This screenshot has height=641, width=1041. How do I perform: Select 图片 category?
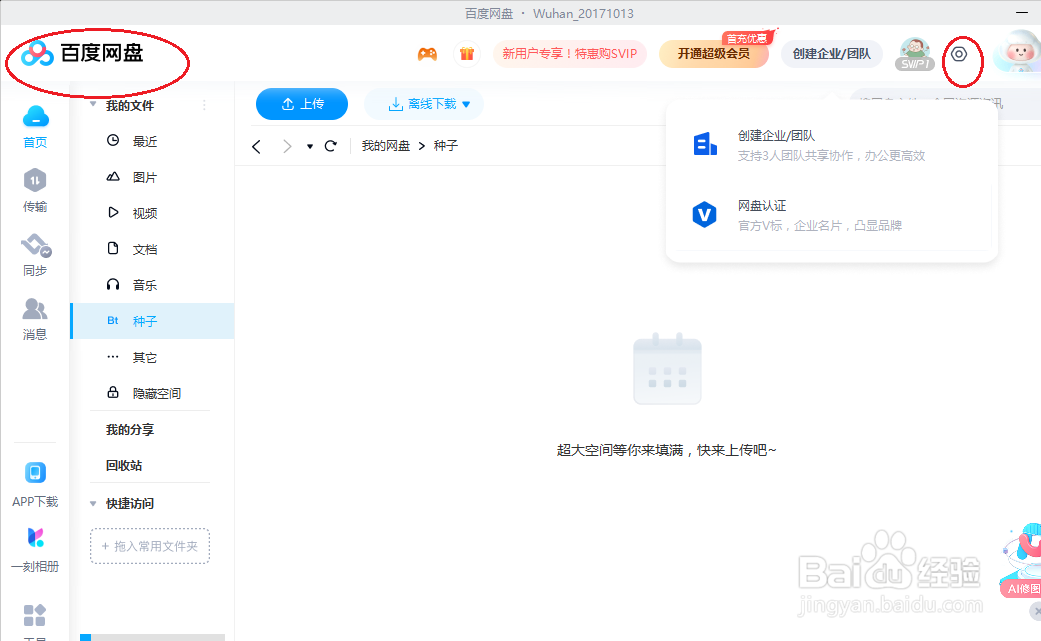[x=152, y=177]
